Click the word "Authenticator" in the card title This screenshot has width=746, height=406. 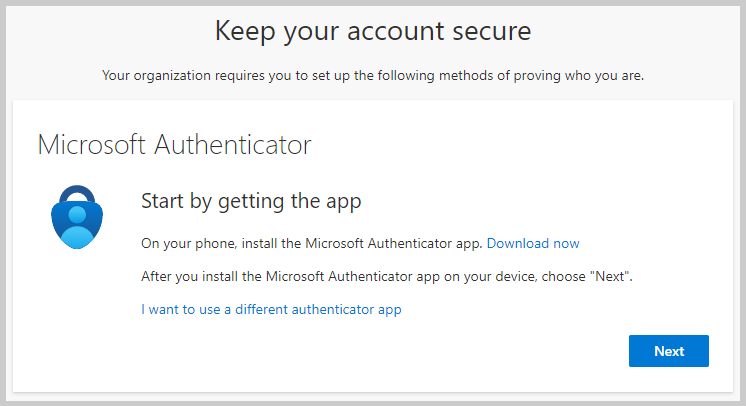click(x=233, y=145)
